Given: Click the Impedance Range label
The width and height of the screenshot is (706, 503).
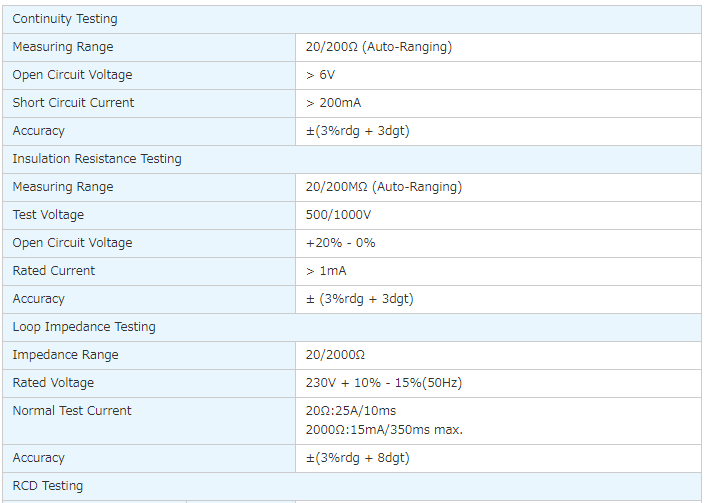Looking at the screenshot, I should pyautogui.click(x=65, y=355).
